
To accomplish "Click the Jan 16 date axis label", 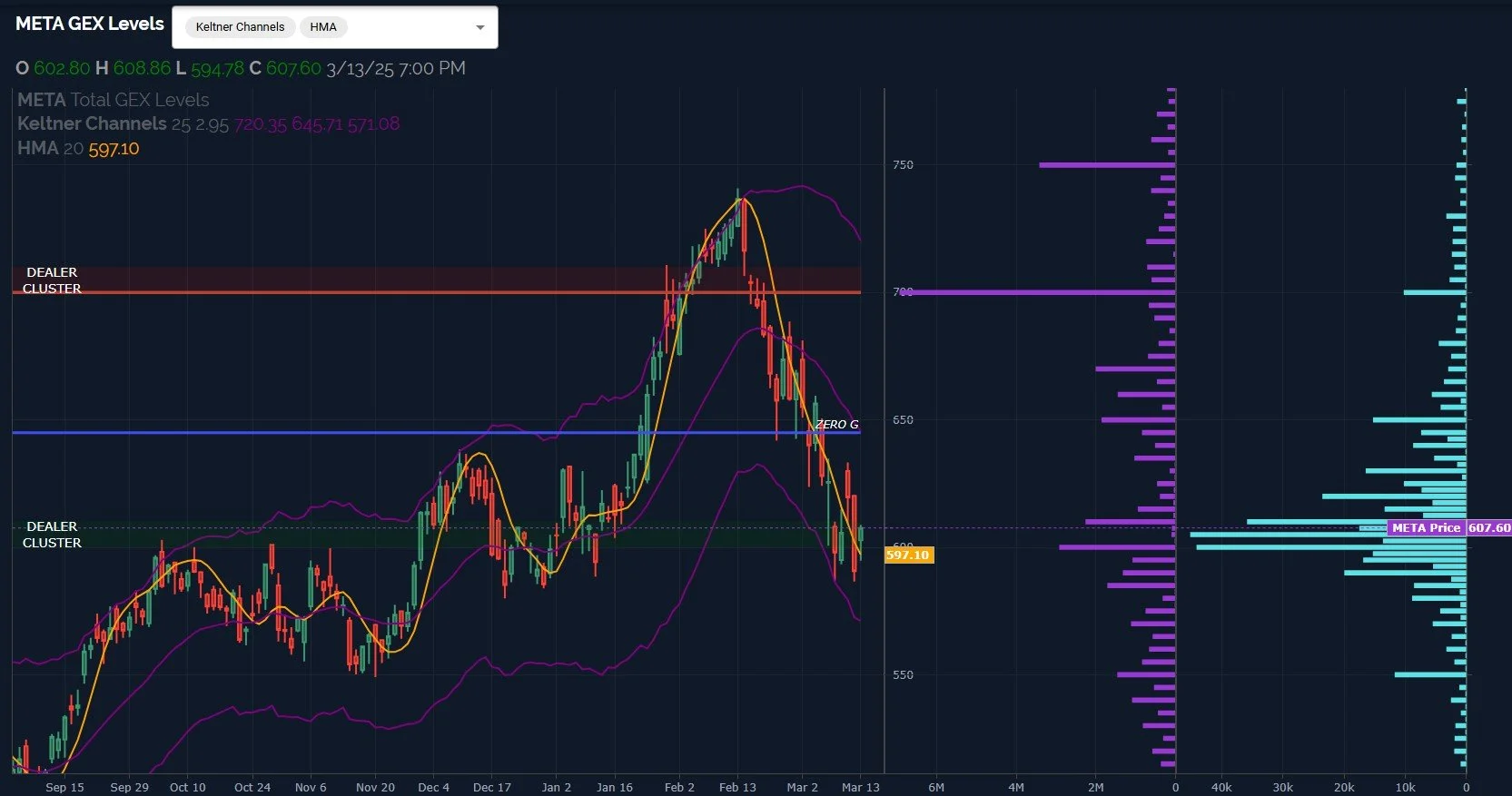I will [x=615, y=787].
